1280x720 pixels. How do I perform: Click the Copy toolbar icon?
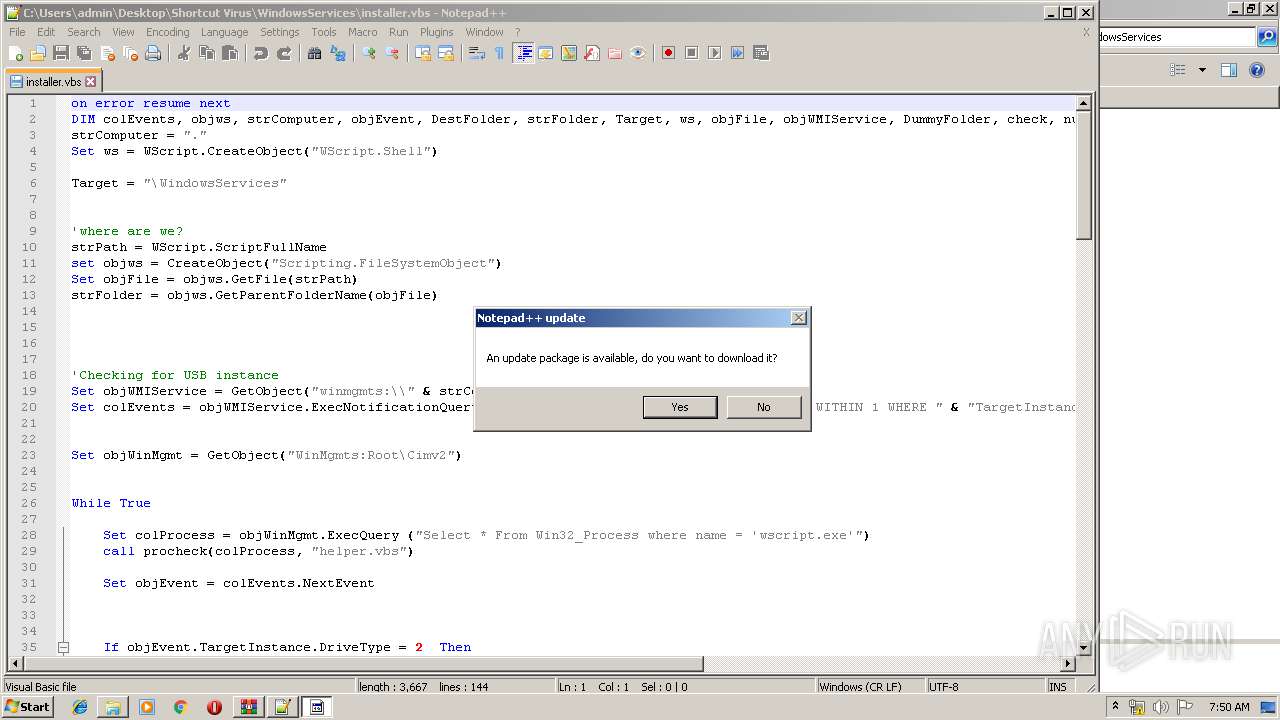(207, 53)
